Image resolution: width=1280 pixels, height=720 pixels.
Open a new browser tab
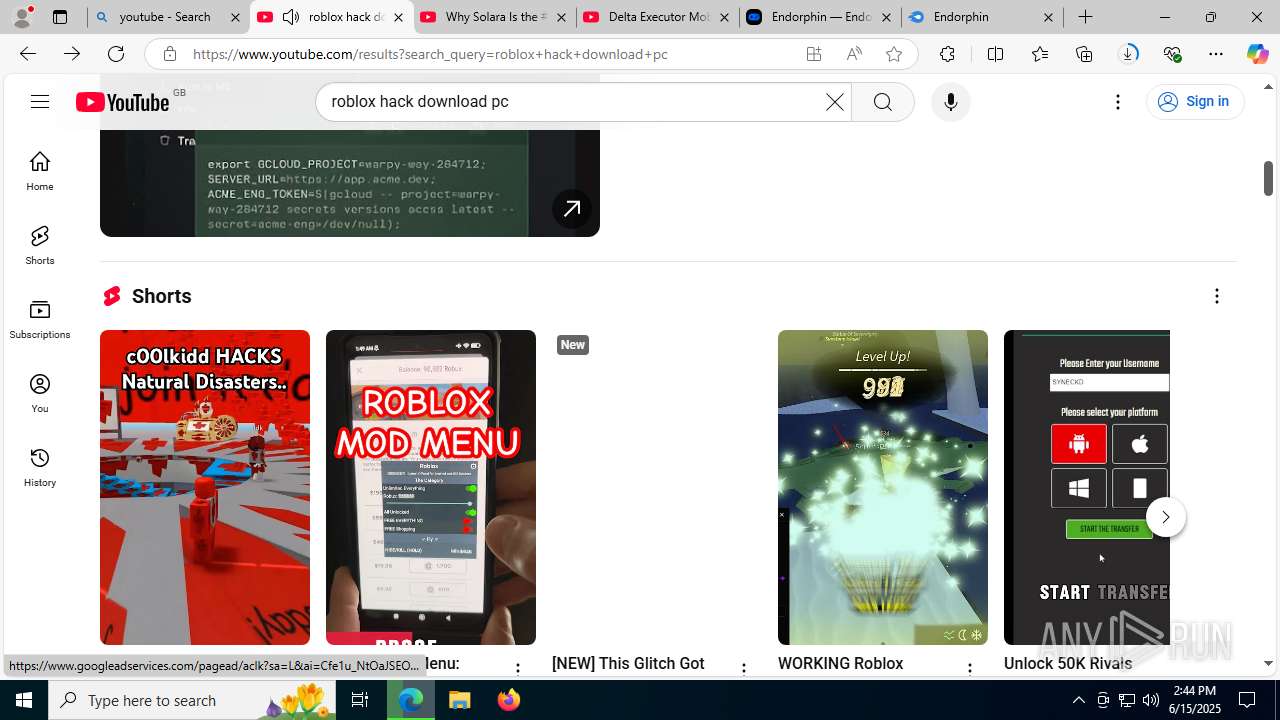pos(1085,17)
